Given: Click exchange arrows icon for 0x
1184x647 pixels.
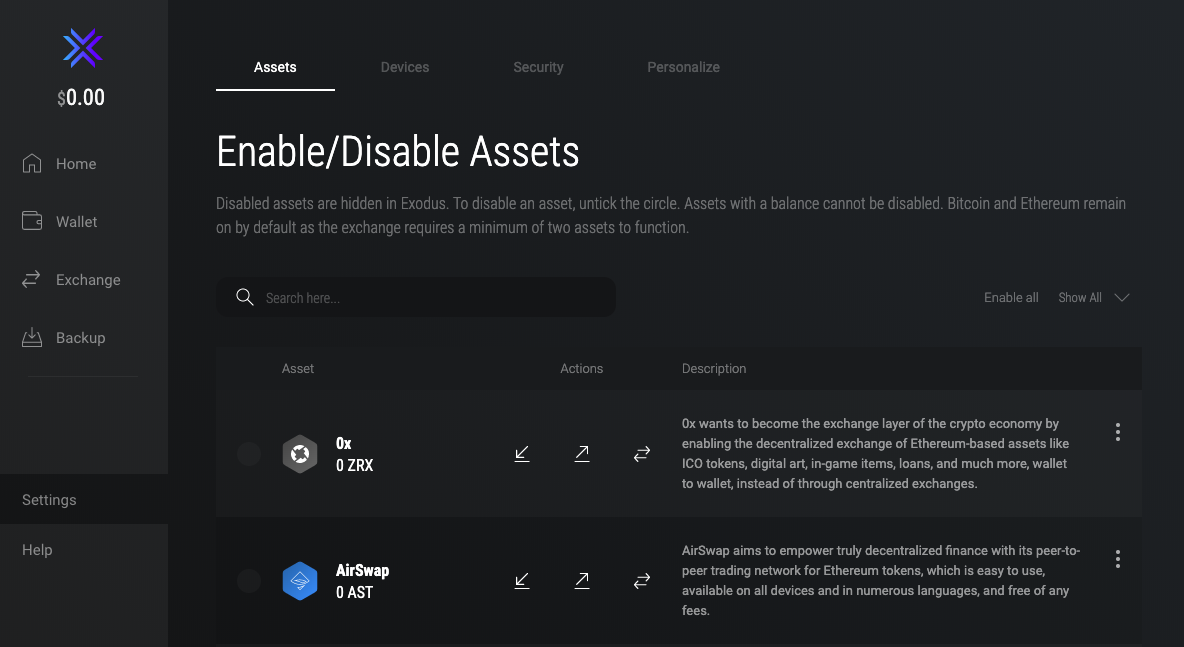Looking at the screenshot, I should tap(642, 454).
